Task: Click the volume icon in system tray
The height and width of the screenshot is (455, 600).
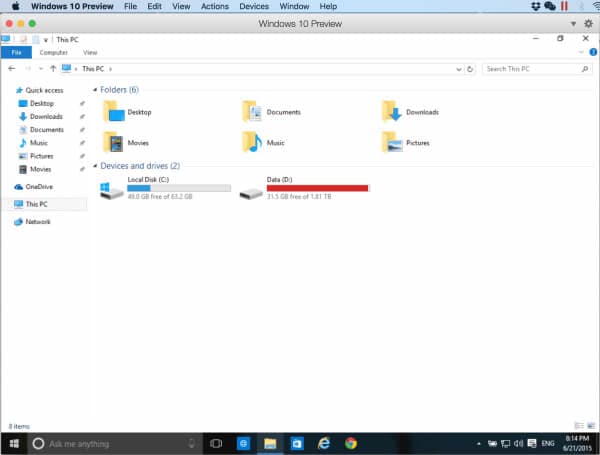Action: 518,444
